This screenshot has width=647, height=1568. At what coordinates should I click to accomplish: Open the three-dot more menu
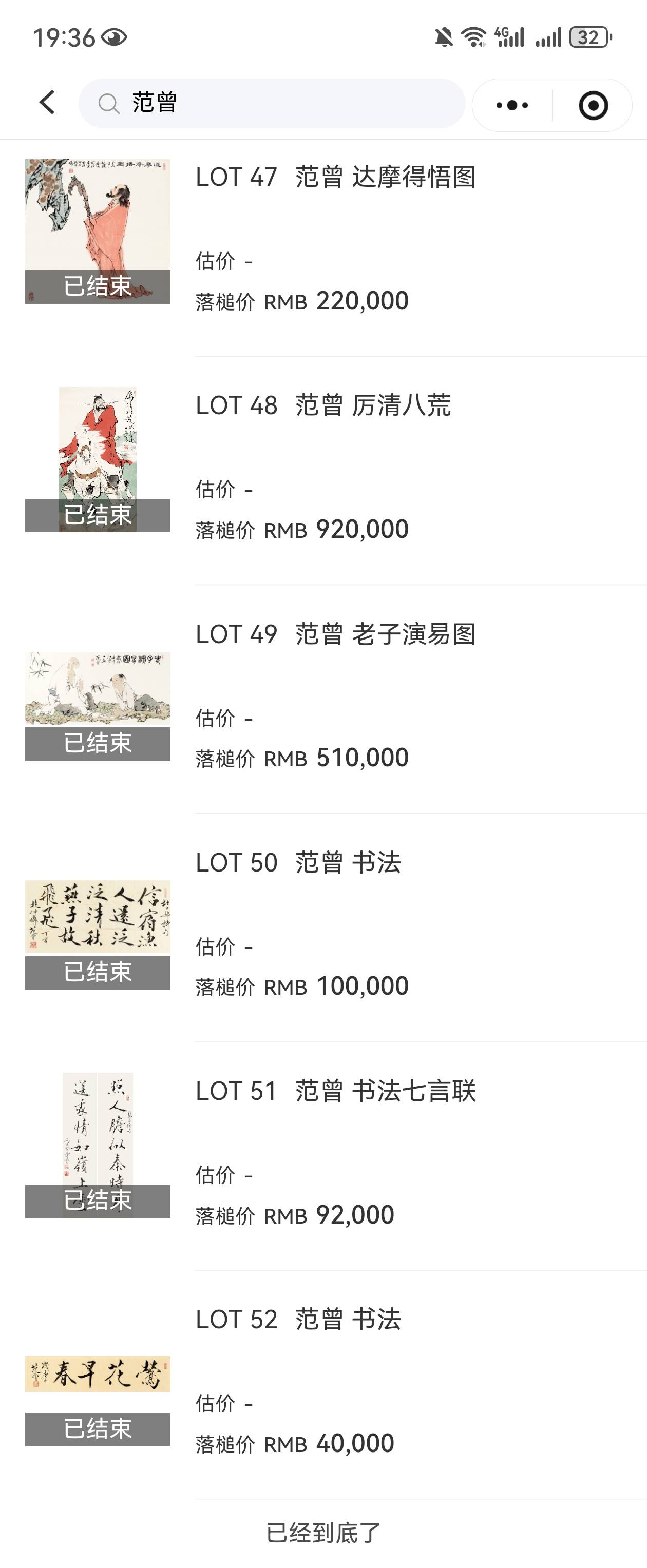(512, 105)
